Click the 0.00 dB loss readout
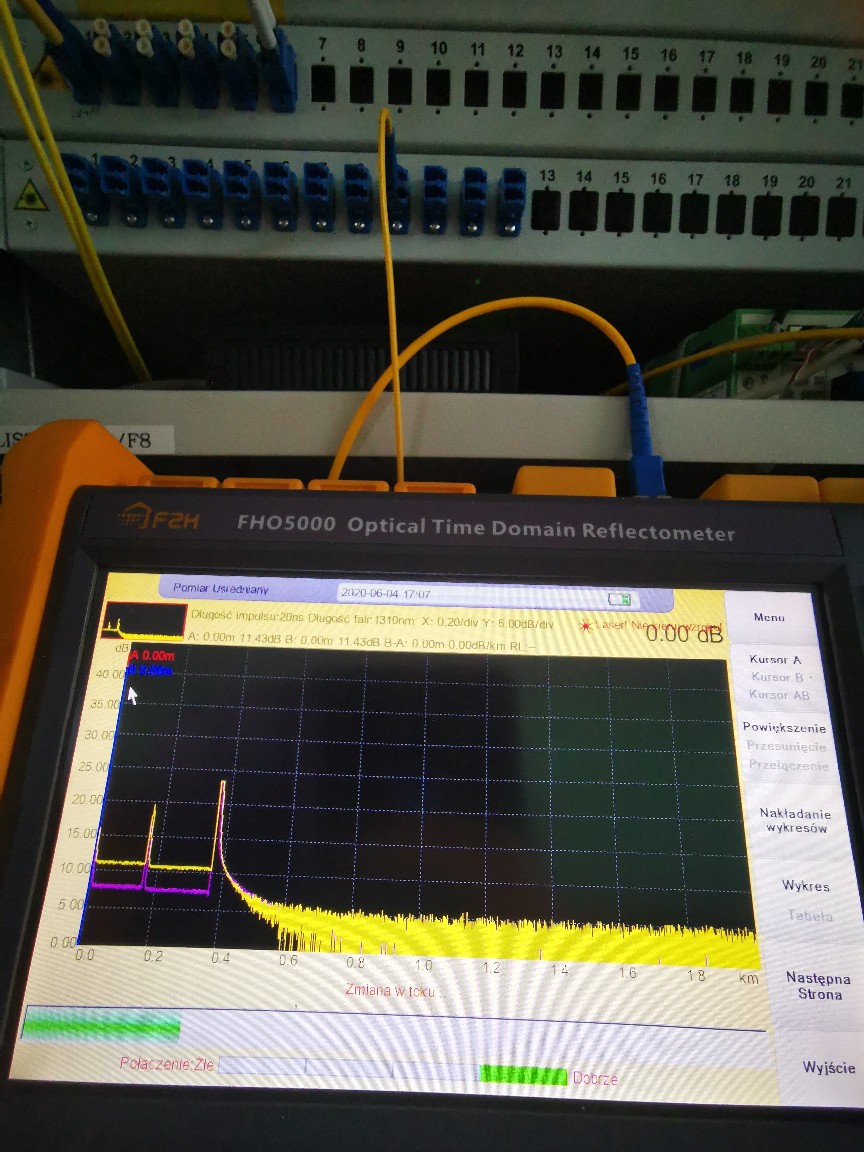Viewport: 864px width, 1152px height. tap(685, 634)
